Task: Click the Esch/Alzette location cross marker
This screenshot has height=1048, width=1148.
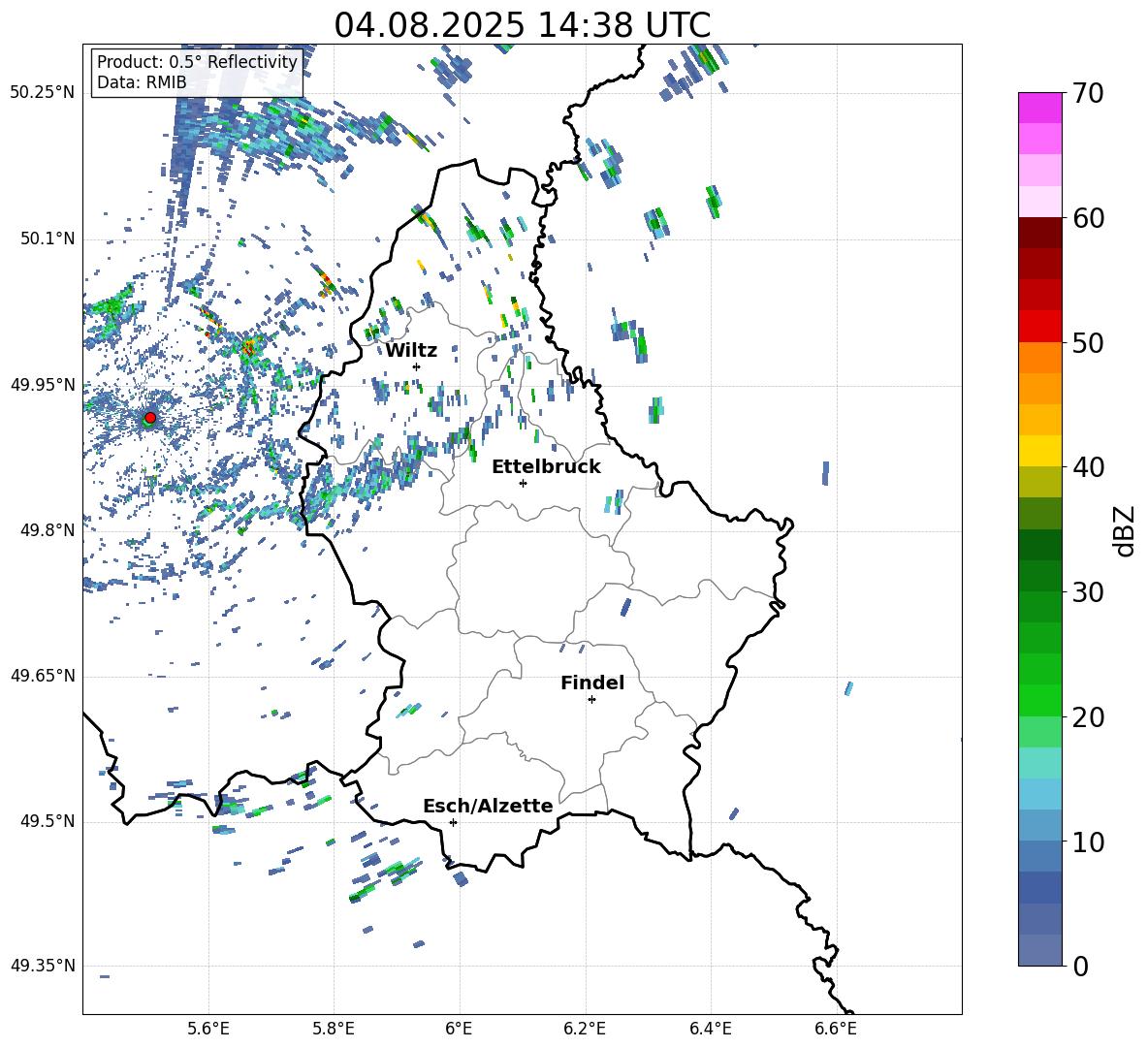Action: point(453,822)
